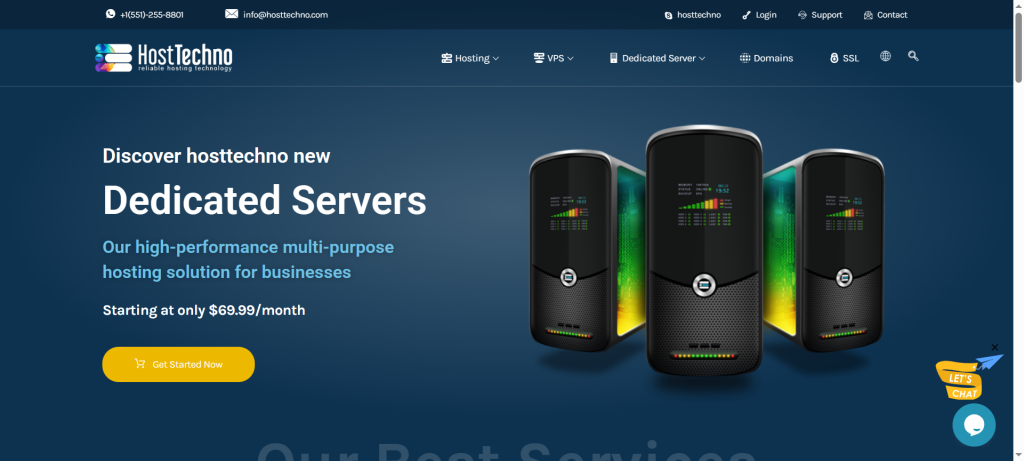Open the search magnifier icon
Viewport: 1024px width, 461px height.
913,56
